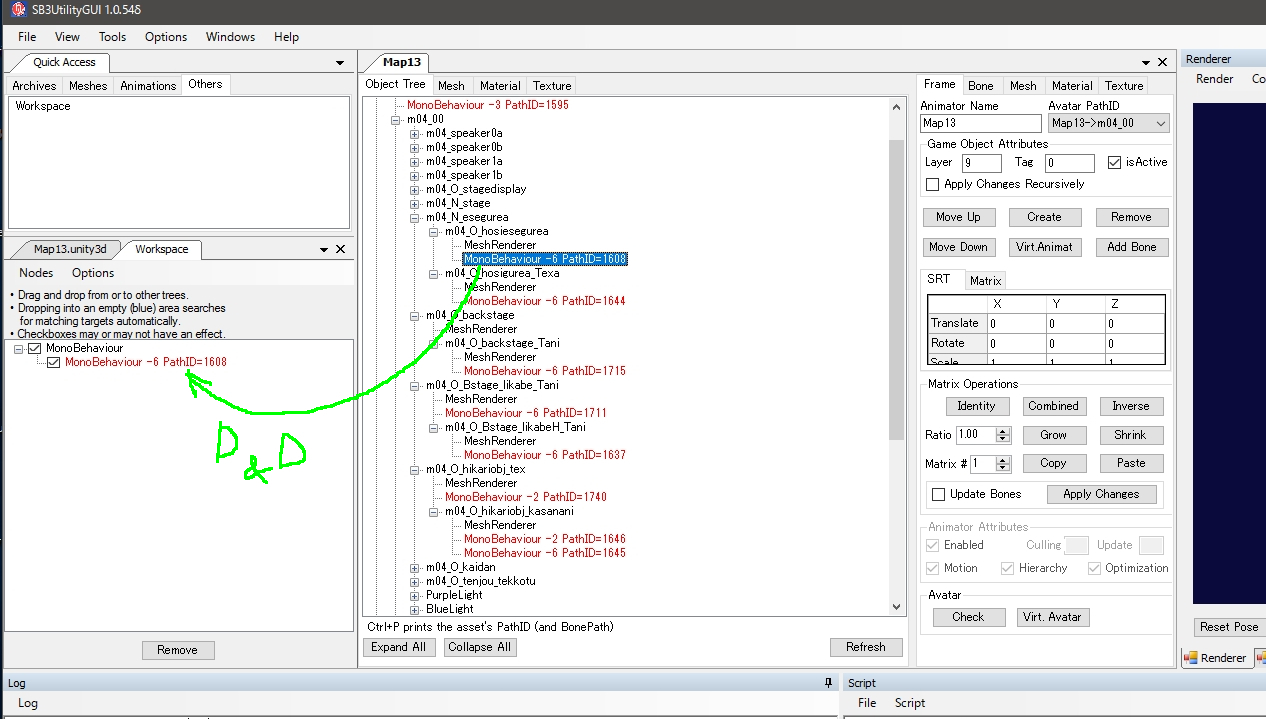Collapse the m04_00 root node
Viewport: 1266px width, 719px height.
click(x=396, y=119)
